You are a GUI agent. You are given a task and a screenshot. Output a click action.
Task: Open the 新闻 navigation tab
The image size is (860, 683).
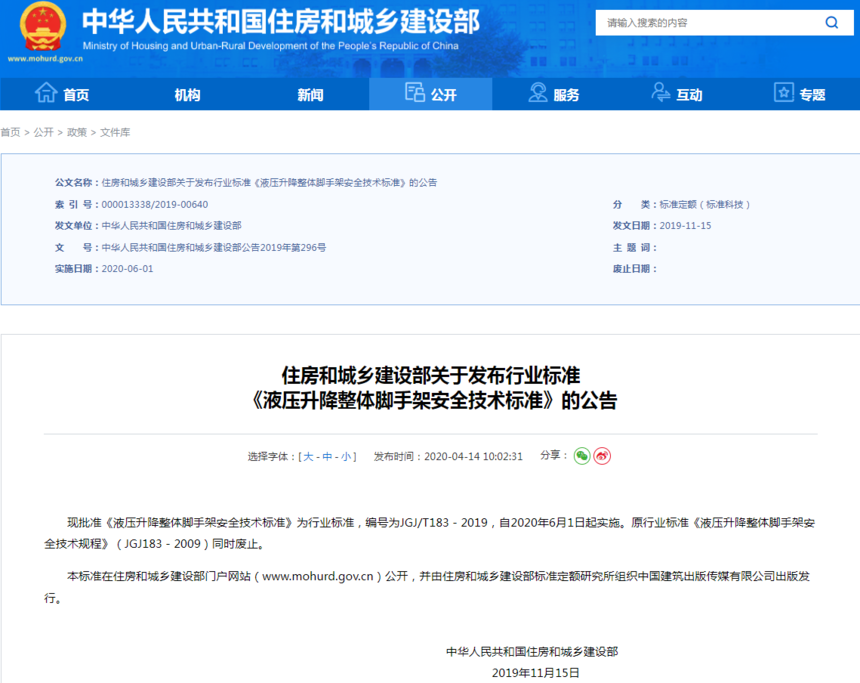click(x=310, y=95)
